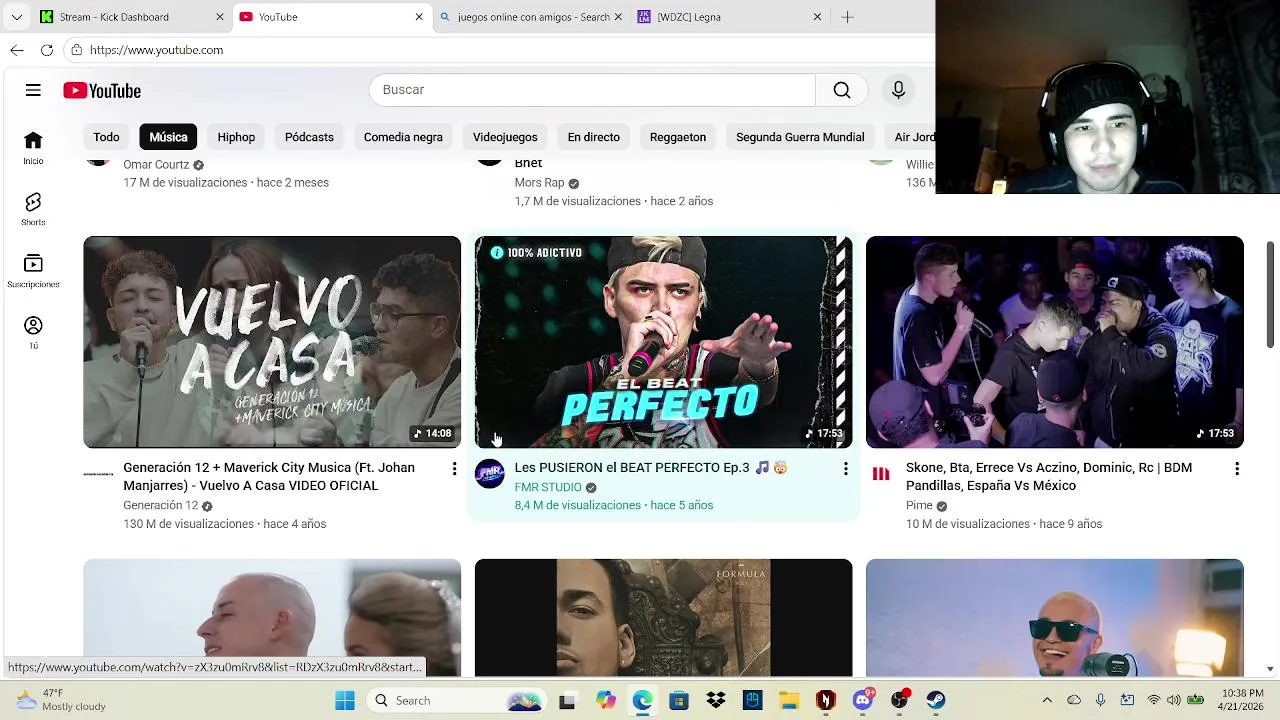This screenshot has height=720, width=1280.
Task: Play the El Beat Perfecto thumbnail
Action: point(663,342)
